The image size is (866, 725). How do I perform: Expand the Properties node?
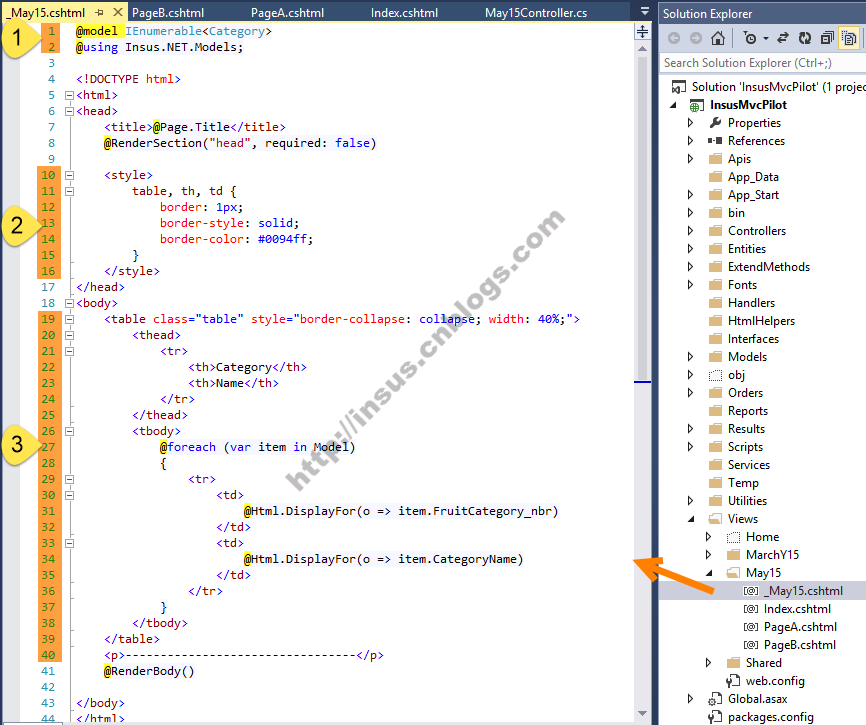pos(690,123)
